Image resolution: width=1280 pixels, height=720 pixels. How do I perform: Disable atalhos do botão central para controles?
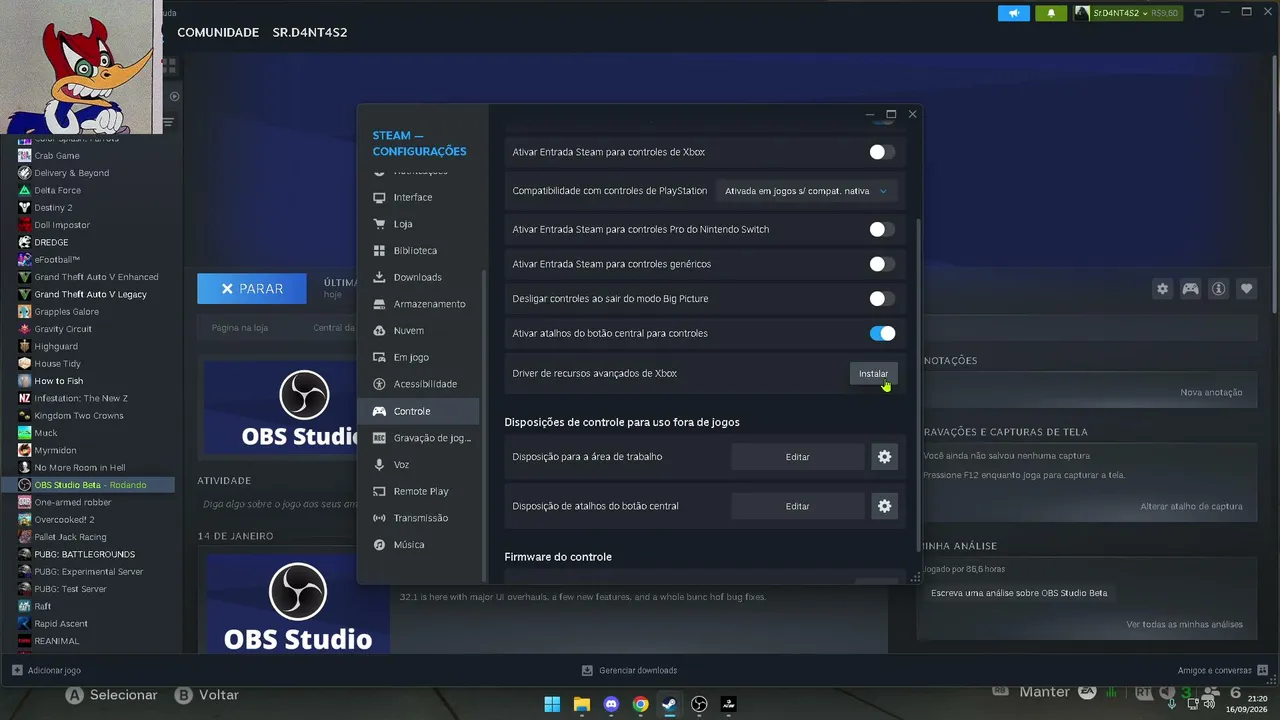click(882, 333)
